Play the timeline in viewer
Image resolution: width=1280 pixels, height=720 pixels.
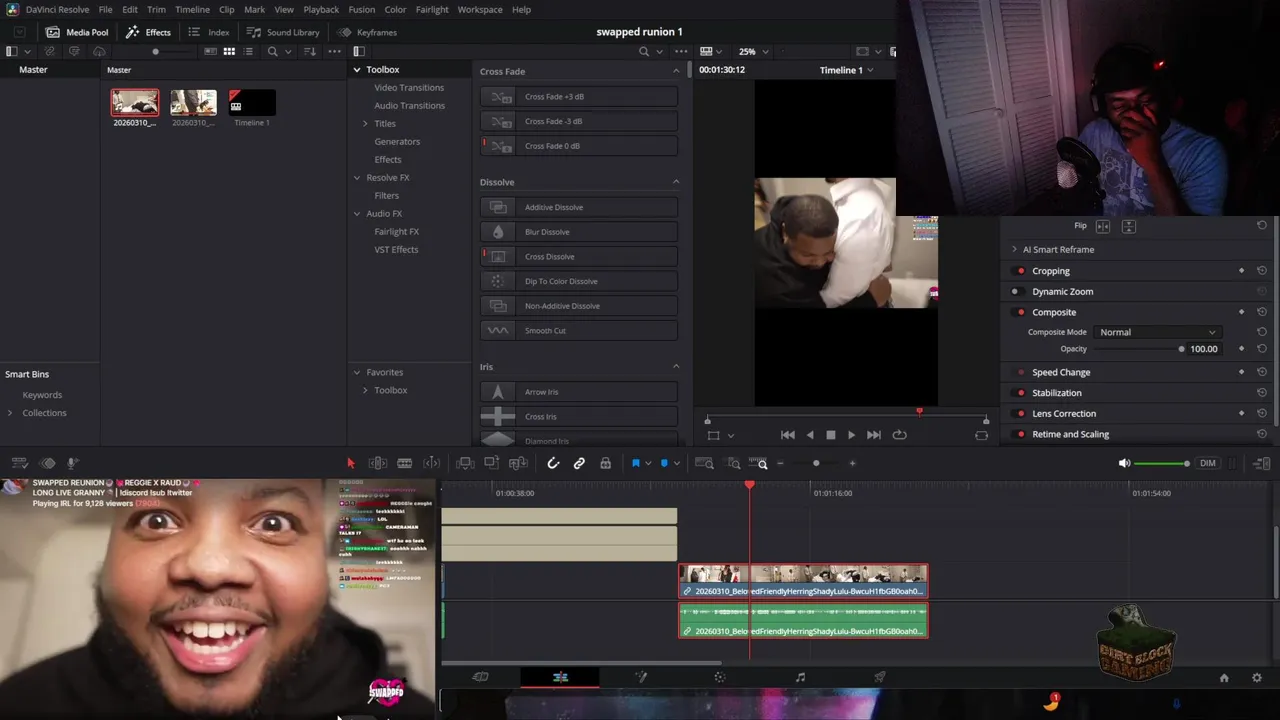click(851, 435)
